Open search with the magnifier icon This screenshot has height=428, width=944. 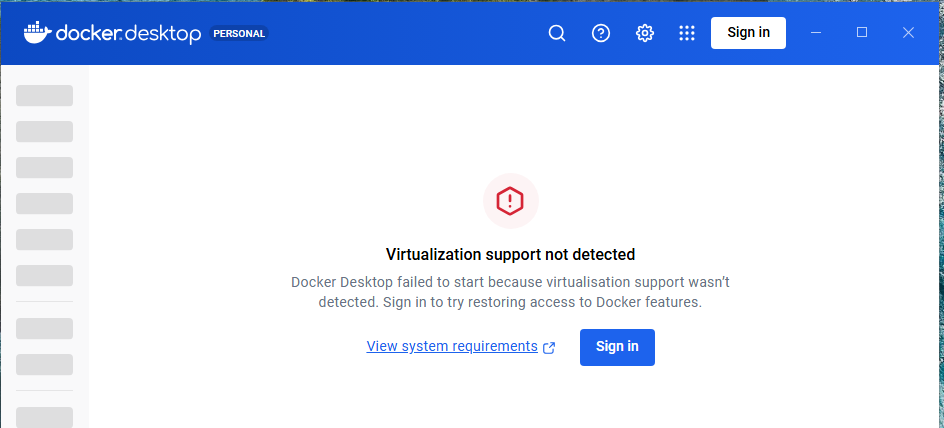click(x=557, y=33)
